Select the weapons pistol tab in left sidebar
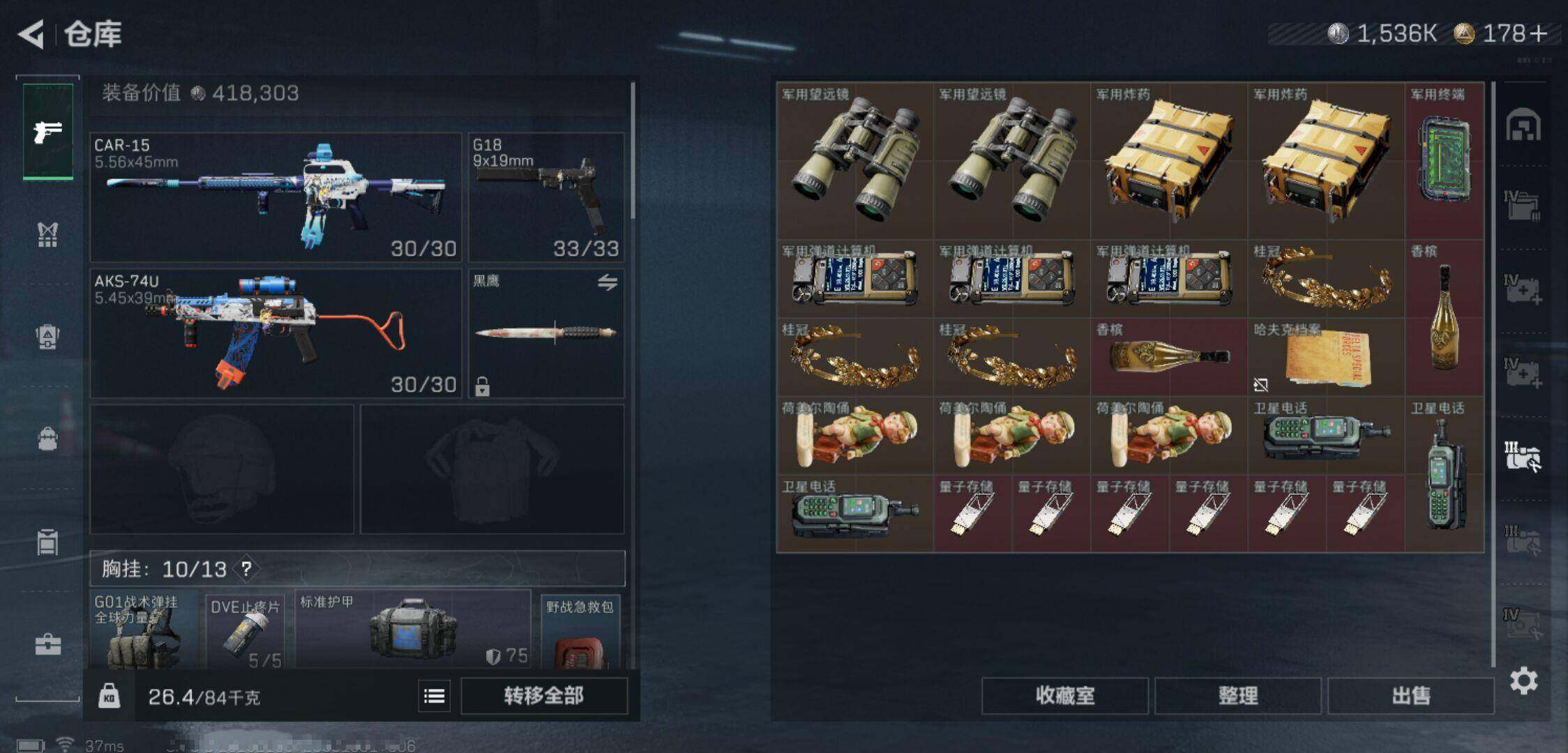 [x=47, y=131]
